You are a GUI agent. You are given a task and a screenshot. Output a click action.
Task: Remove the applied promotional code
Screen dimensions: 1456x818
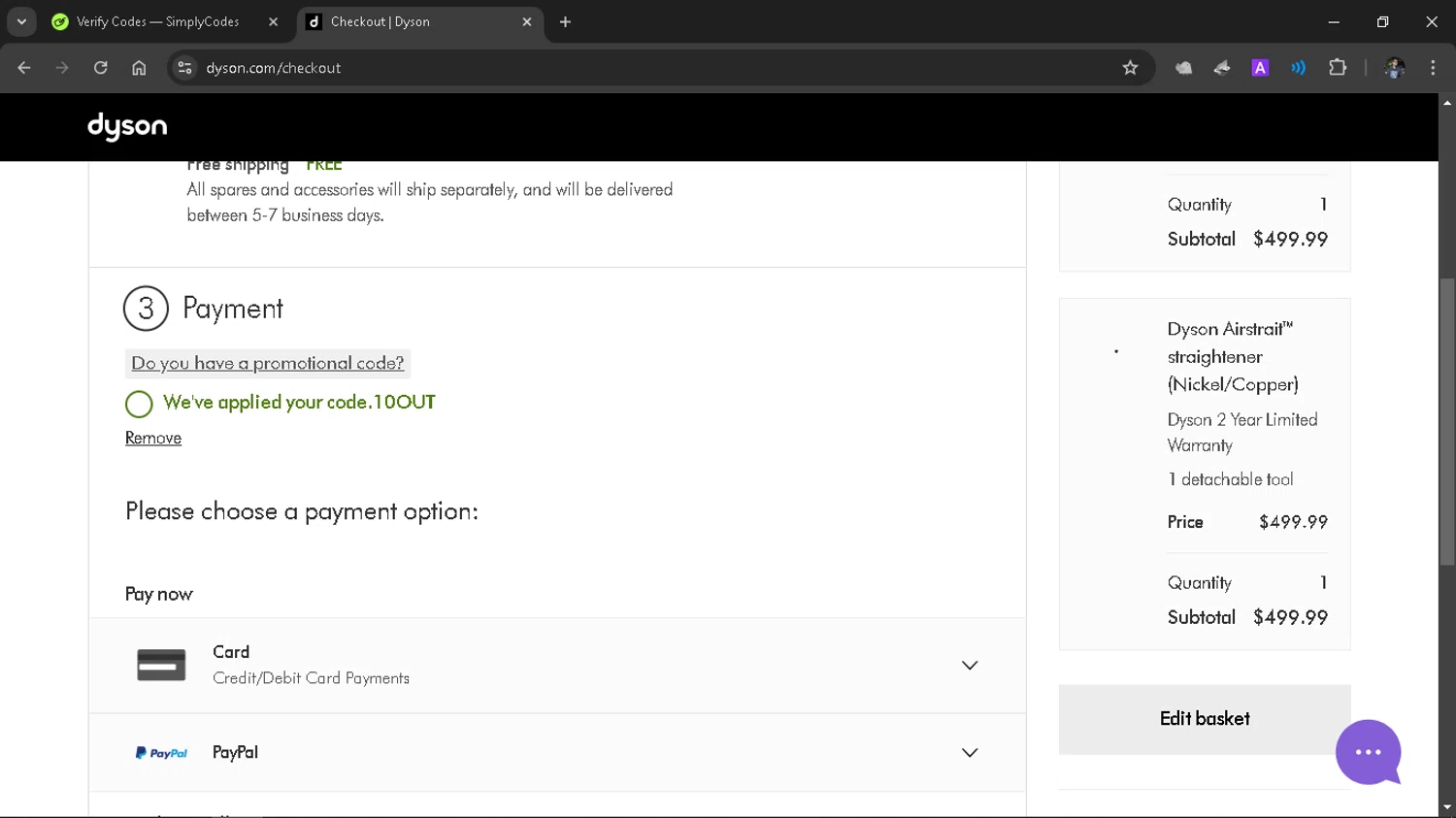[x=153, y=439]
